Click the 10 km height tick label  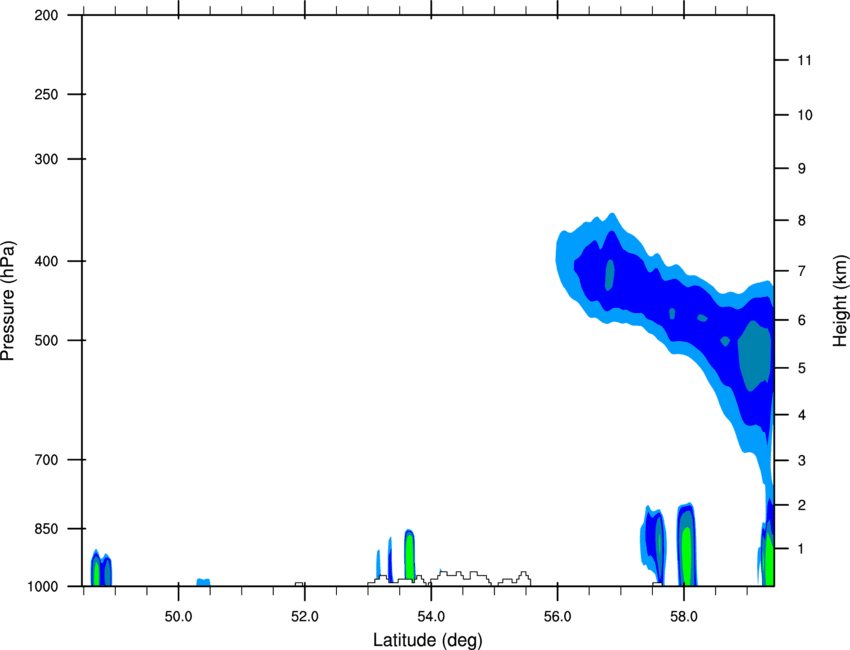(805, 115)
